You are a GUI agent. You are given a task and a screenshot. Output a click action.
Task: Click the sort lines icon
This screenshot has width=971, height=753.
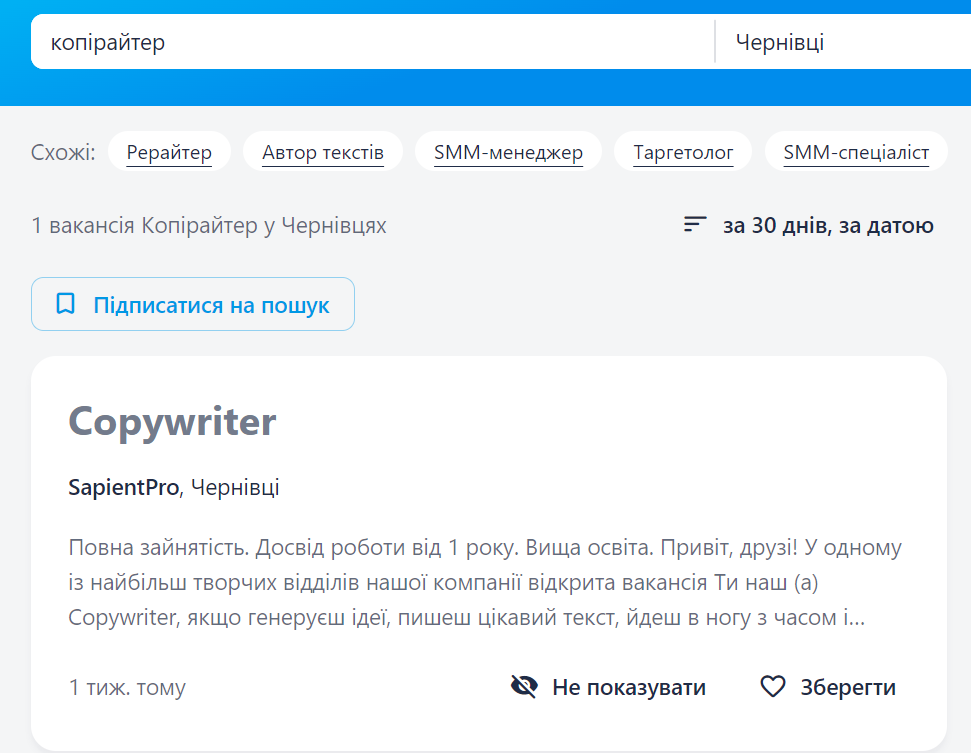coord(695,225)
